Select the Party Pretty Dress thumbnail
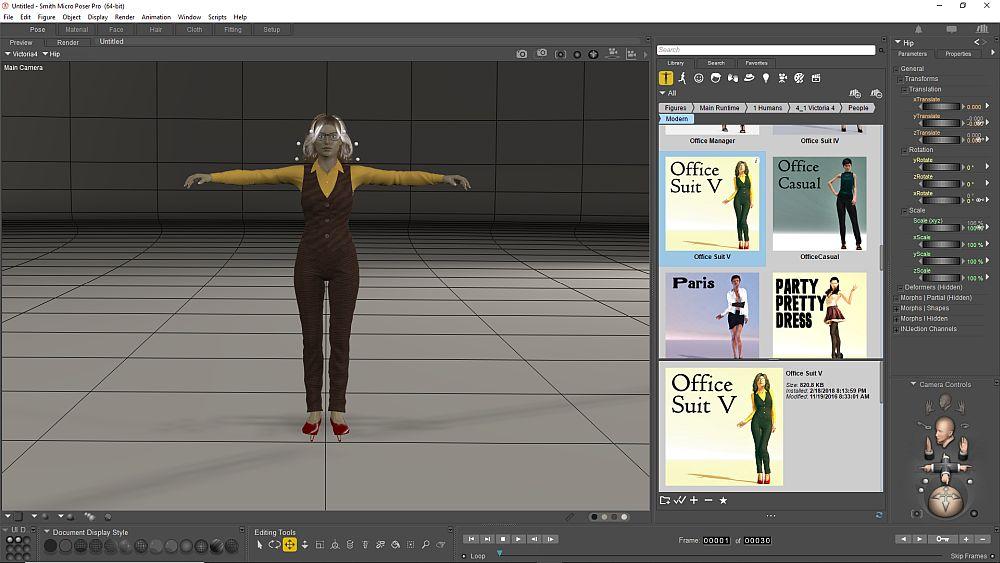Image resolution: width=1000 pixels, height=563 pixels. pyautogui.click(x=819, y=315)
